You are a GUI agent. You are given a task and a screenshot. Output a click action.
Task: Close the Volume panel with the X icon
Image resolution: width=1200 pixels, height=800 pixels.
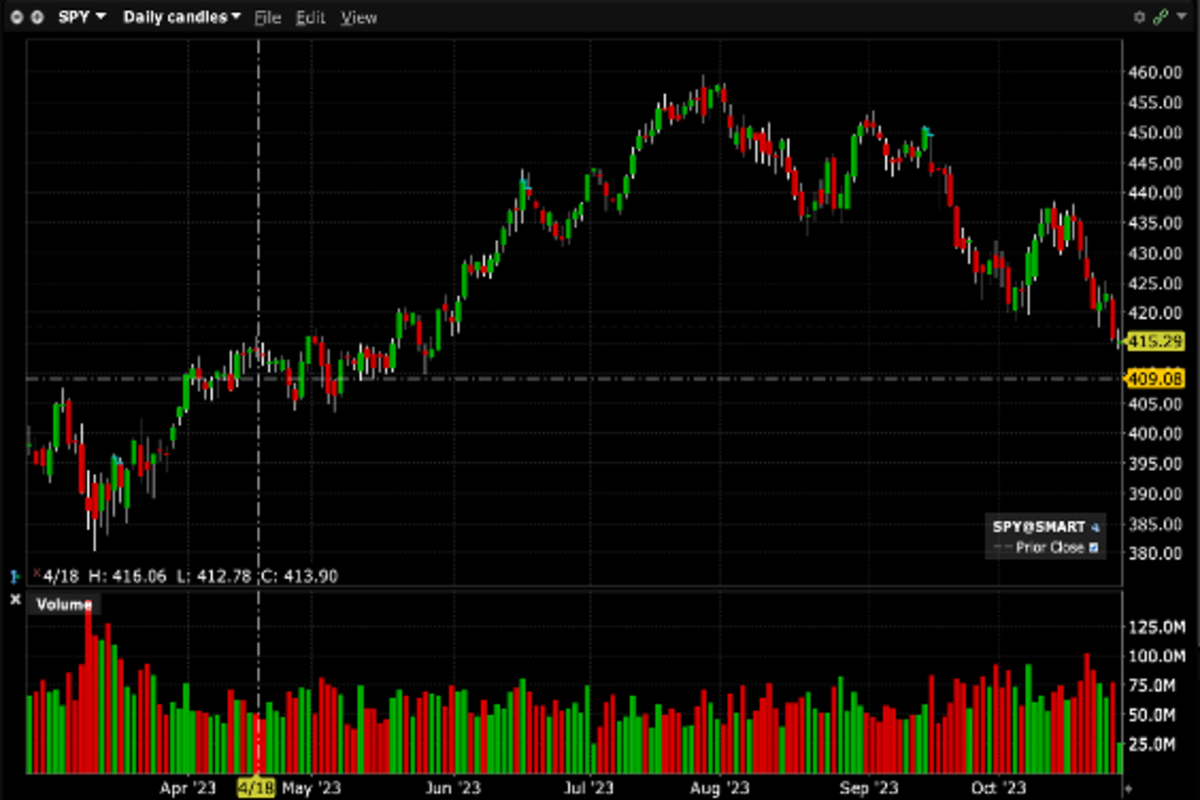[x=15, y=600]
